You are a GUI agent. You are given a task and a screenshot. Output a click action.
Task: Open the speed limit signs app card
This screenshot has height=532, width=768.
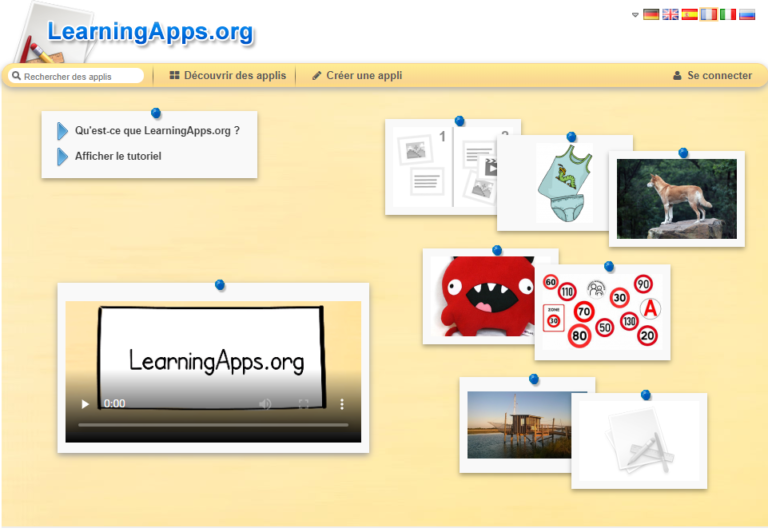(602, 312)
